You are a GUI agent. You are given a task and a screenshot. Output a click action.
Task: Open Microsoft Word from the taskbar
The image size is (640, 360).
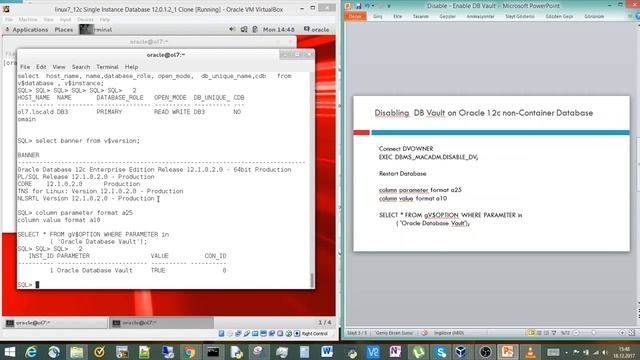pyautogui.click(x=327, y=352)
